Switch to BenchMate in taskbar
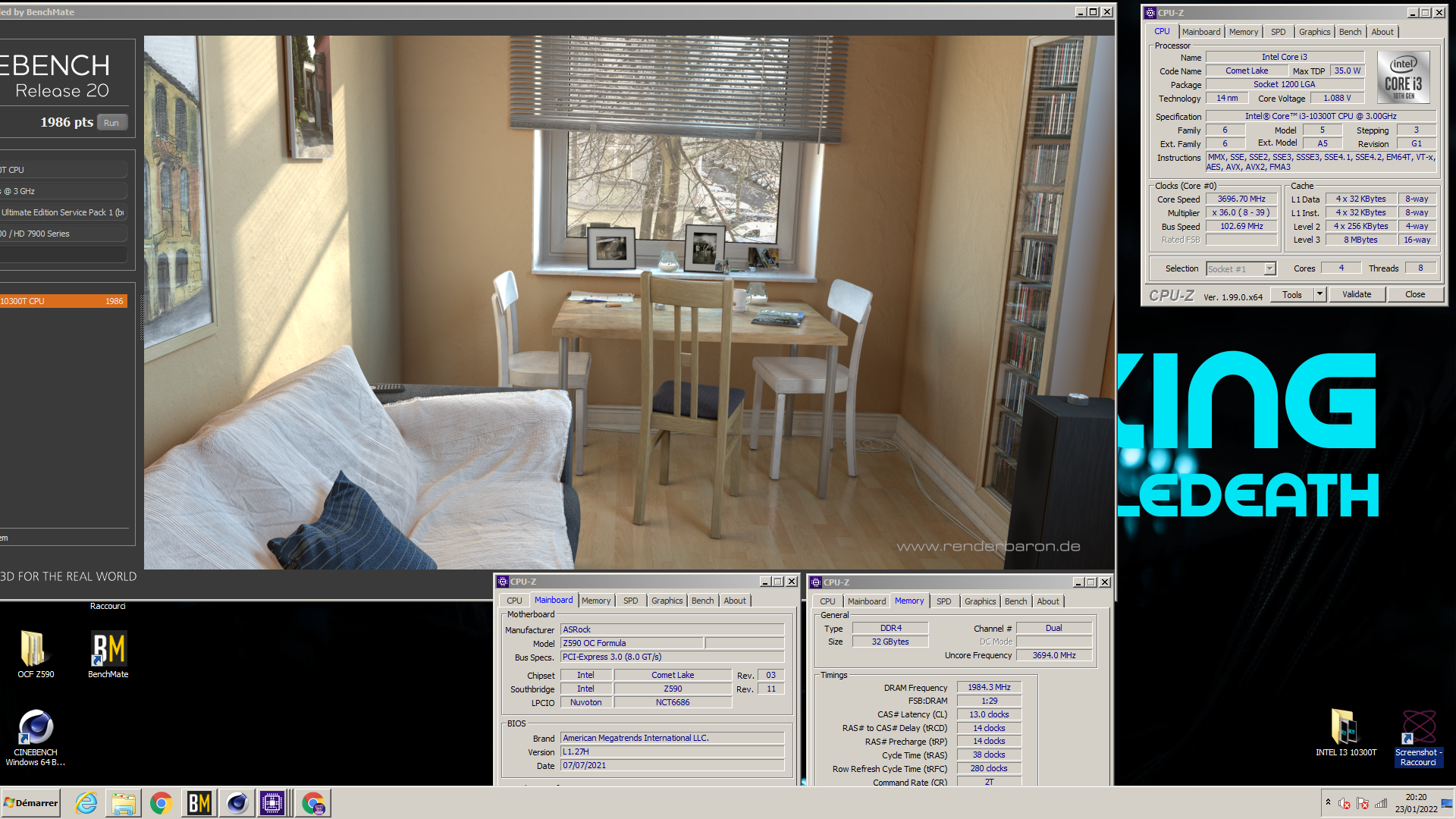The height and width of the screenshot is (819, 1456). click(x=199, y=803)
